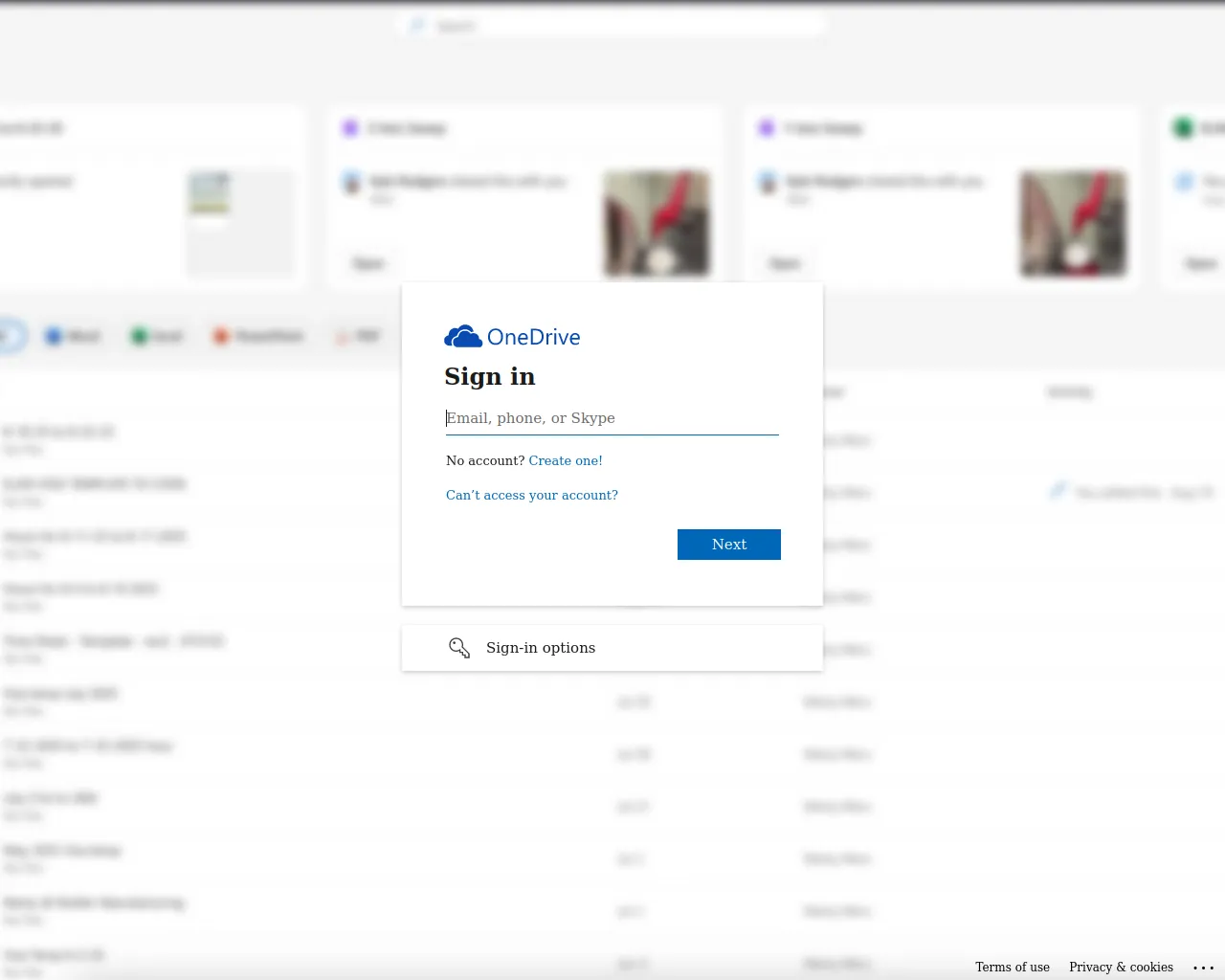
Task: Click the blurred search magnifier icon
Action: (x=417, y=26)
